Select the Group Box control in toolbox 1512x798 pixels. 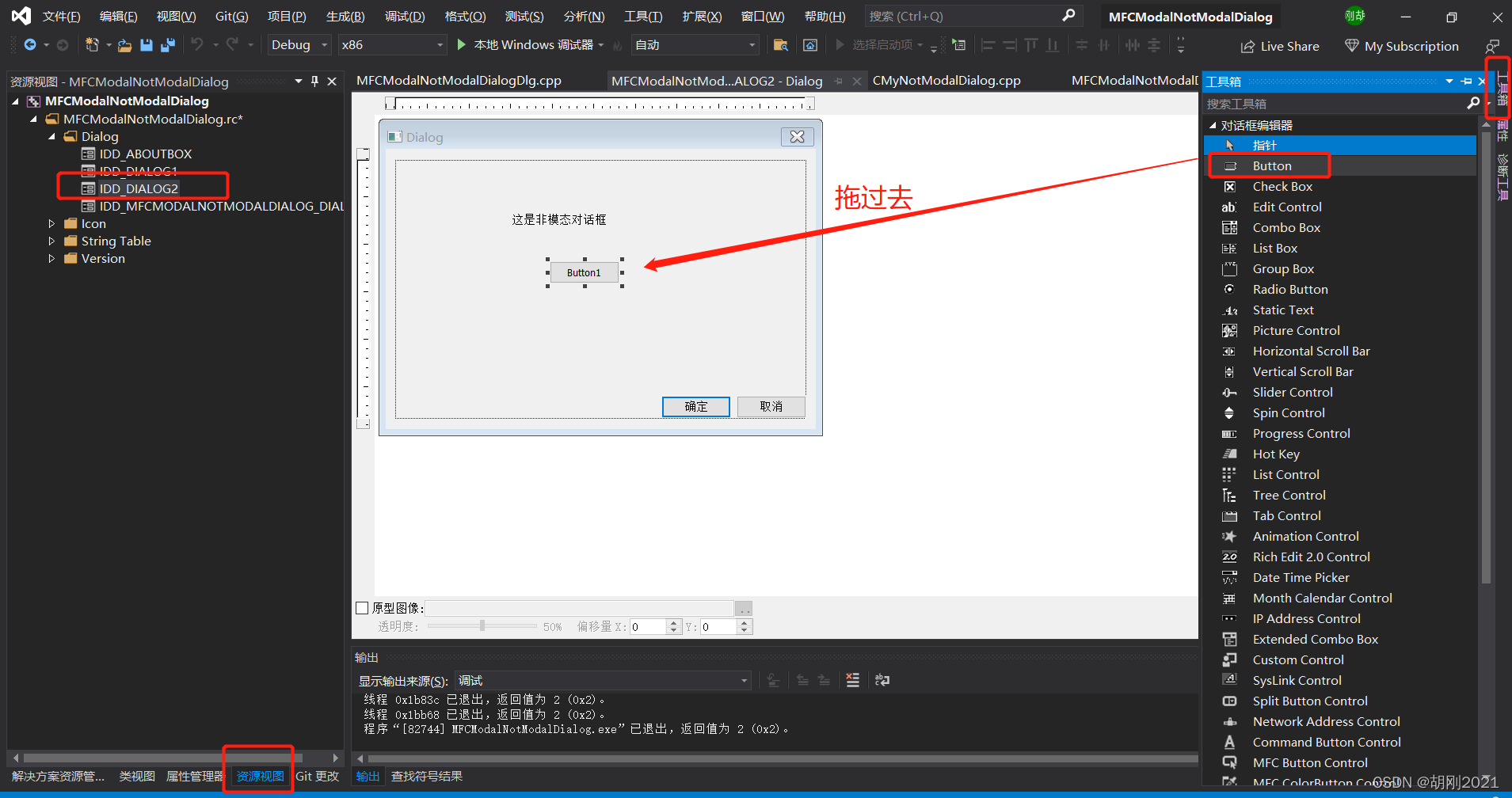[1339, 268]
